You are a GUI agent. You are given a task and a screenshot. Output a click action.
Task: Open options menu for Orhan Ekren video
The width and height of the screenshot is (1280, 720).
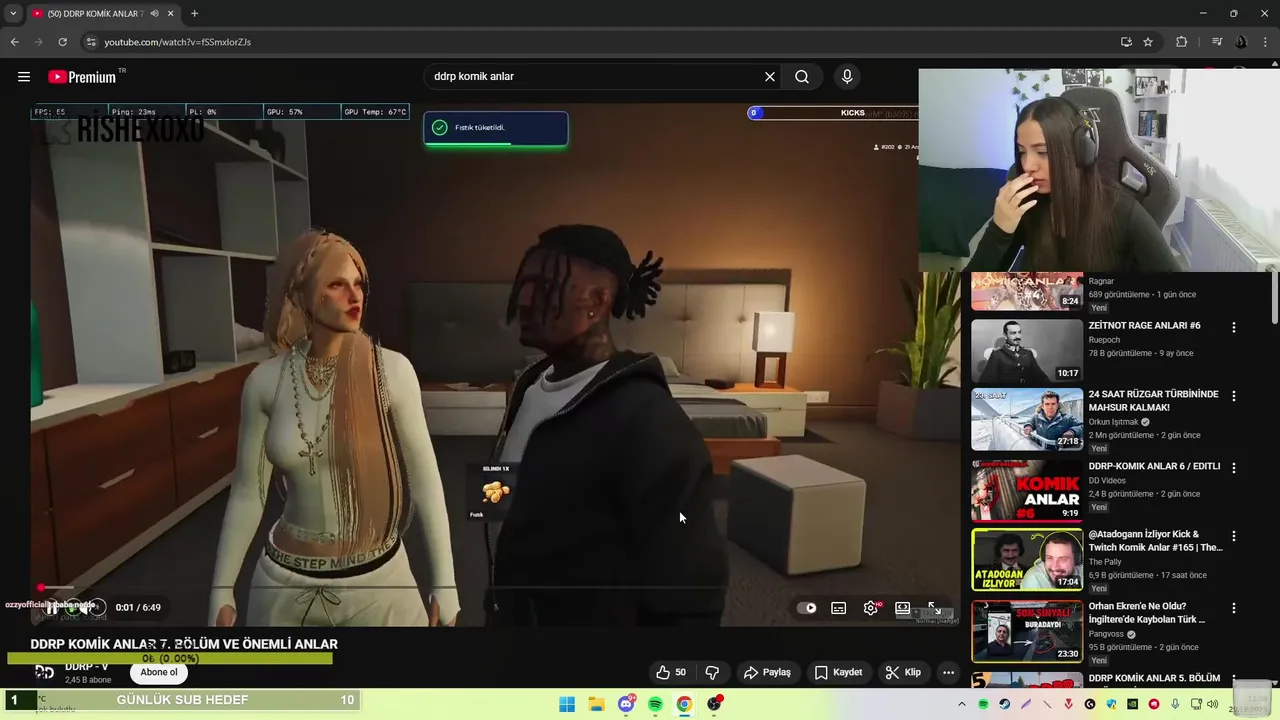1233,608
